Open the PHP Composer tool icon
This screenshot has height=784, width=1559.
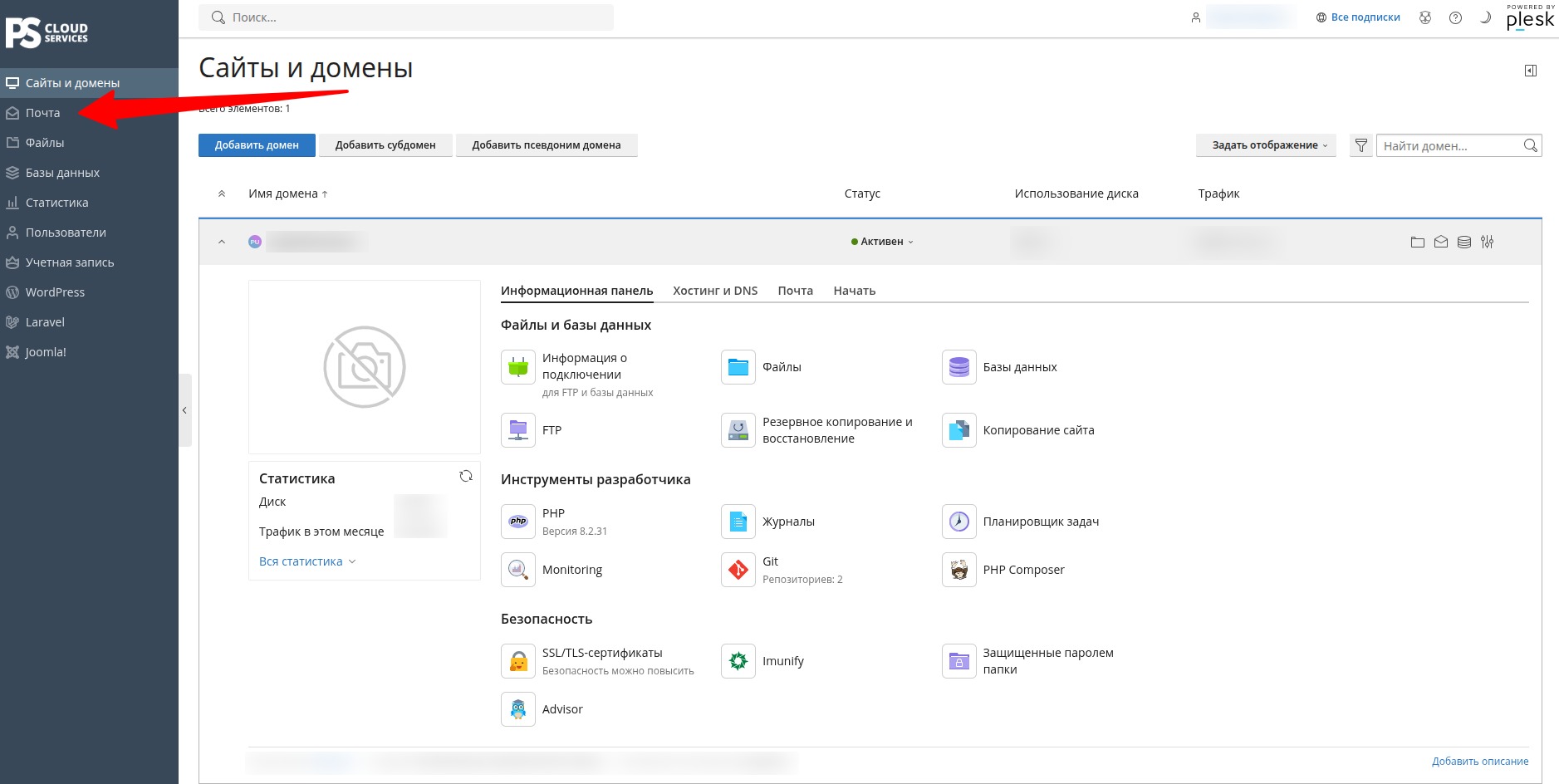(958, 570)
